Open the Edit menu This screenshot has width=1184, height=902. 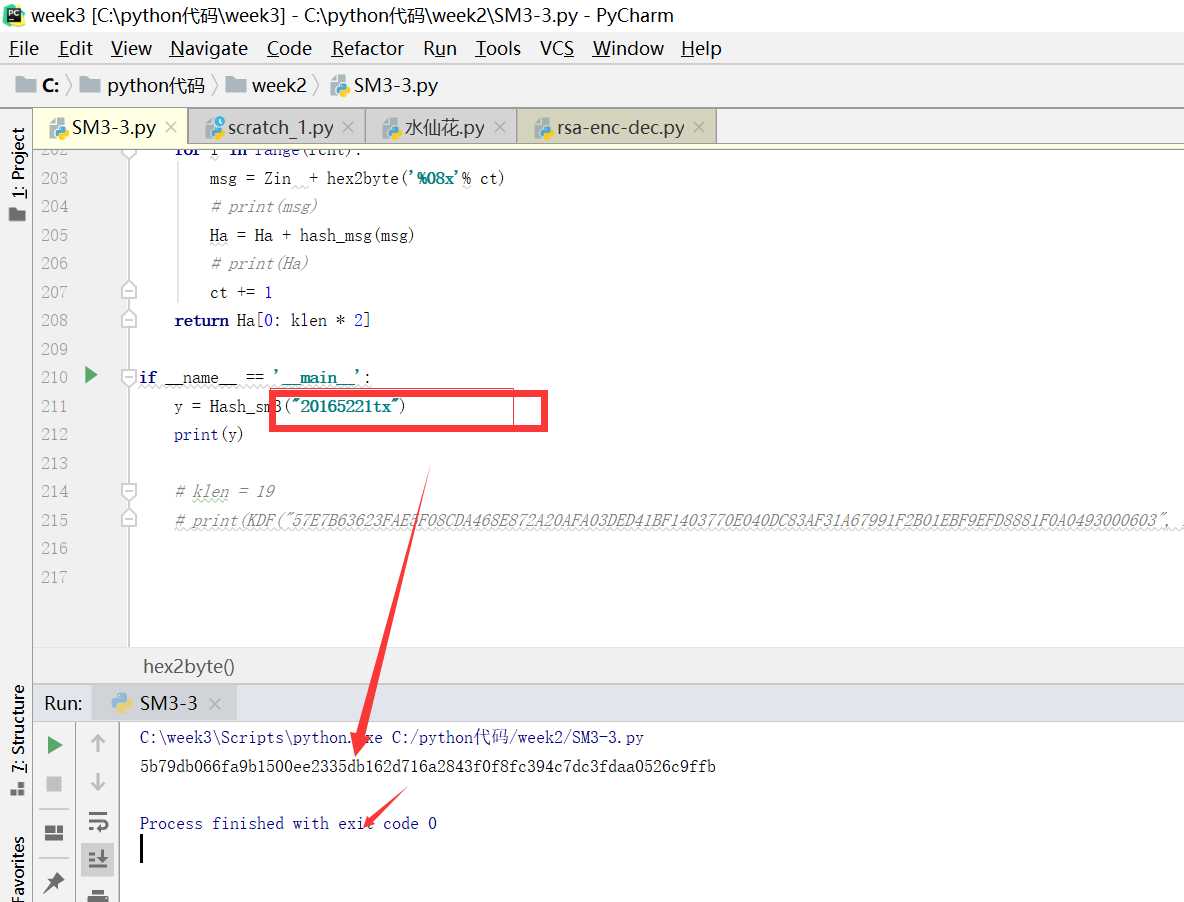76,48
